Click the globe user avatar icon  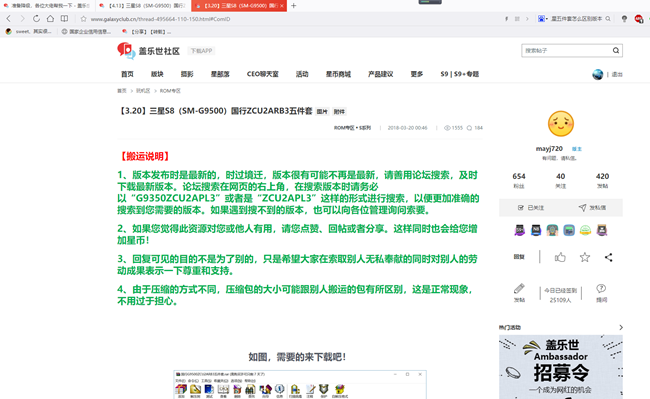point(597,75)
